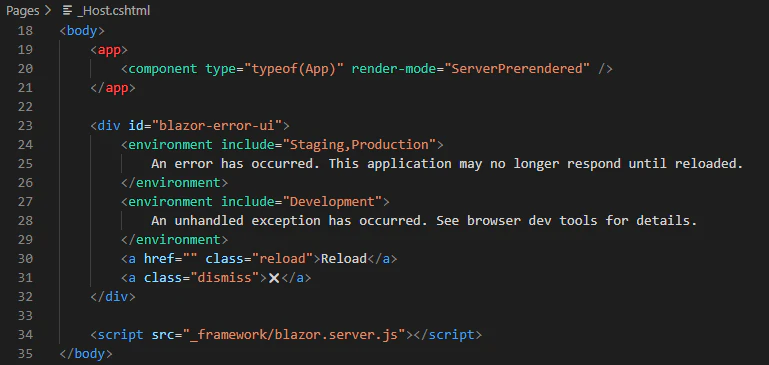The height and width of the screenshot is (365, 769).
Task: Click the "Development" include value
Action: [x=332, y=202]
